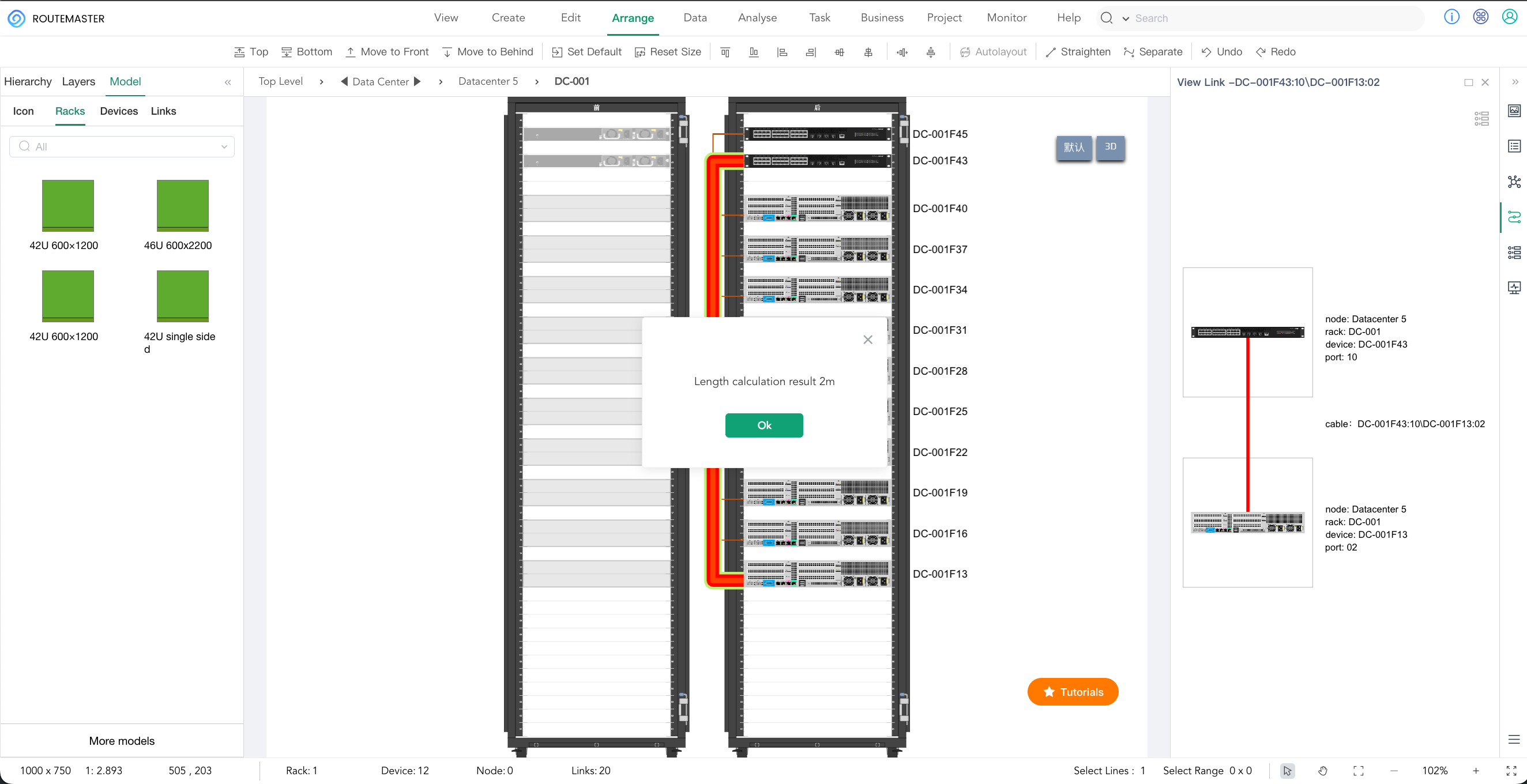
Task: Click the RouteMaster logo
Action: [x=17, y=18]
